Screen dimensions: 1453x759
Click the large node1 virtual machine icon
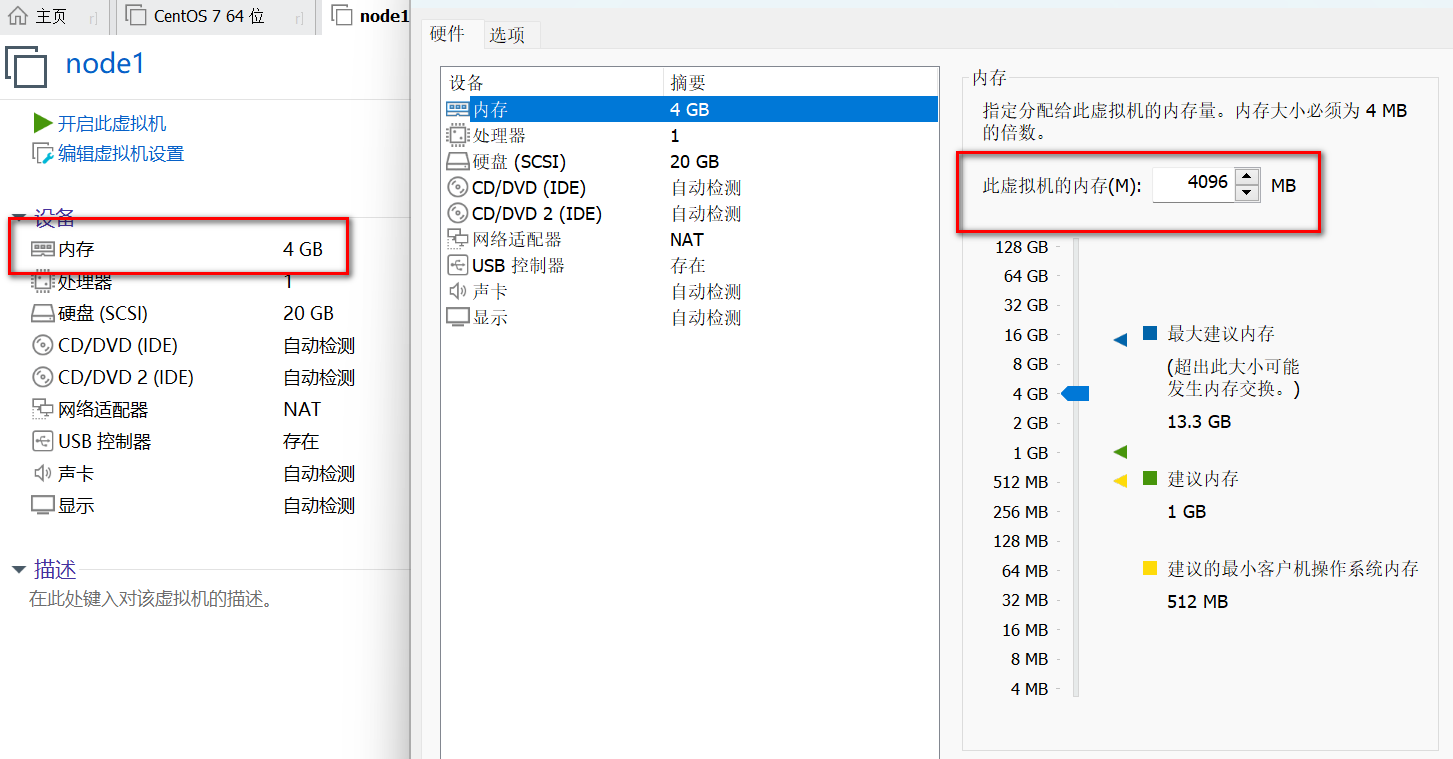pos(27,67)
